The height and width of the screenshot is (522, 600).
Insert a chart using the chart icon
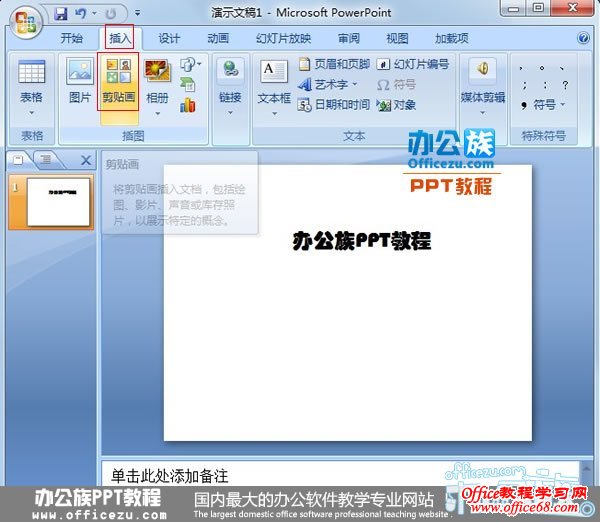pos(188,106)
